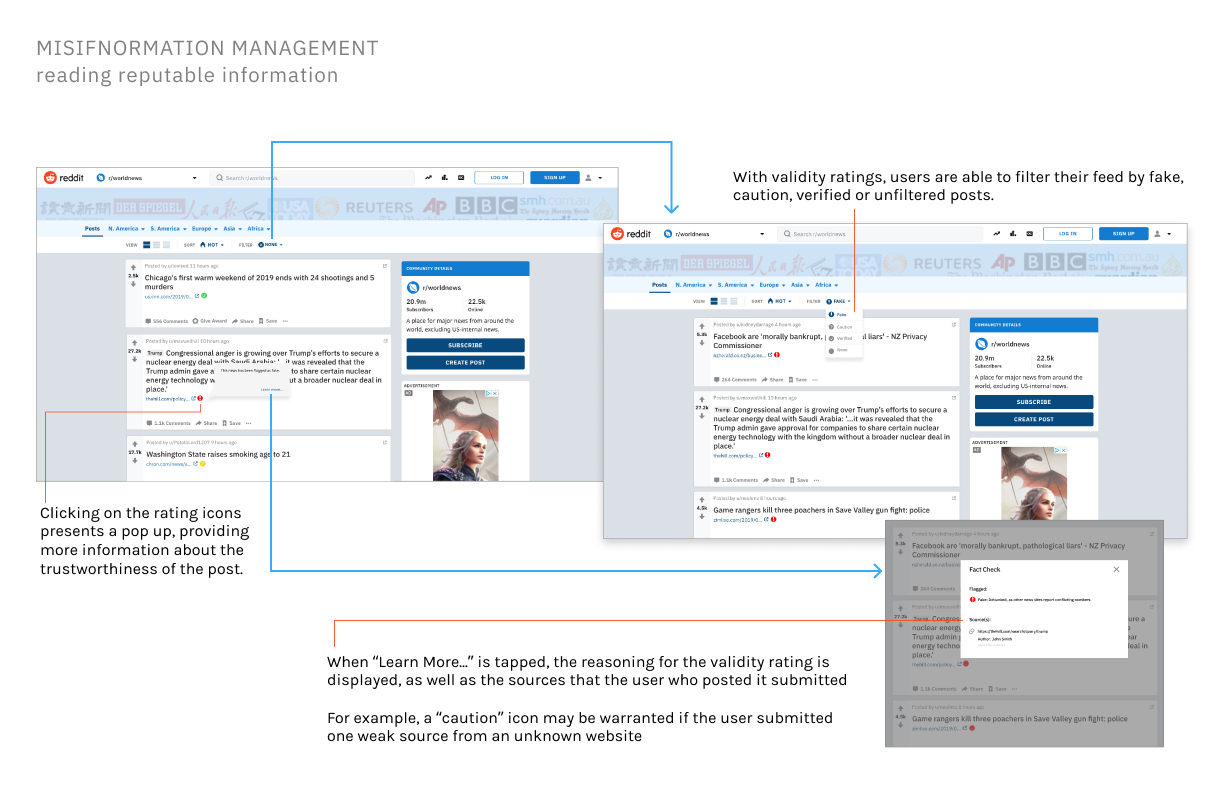Open the filter NONE dropdown in the left window

tap(271, 244)
